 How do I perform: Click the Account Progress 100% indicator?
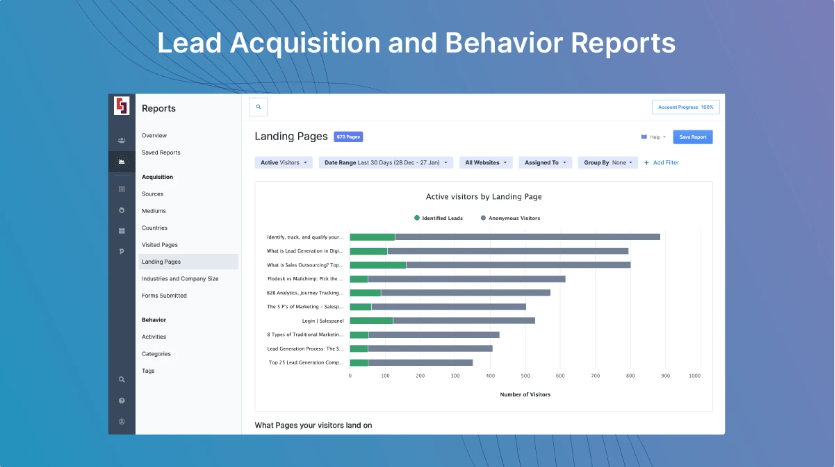point(685,107)
